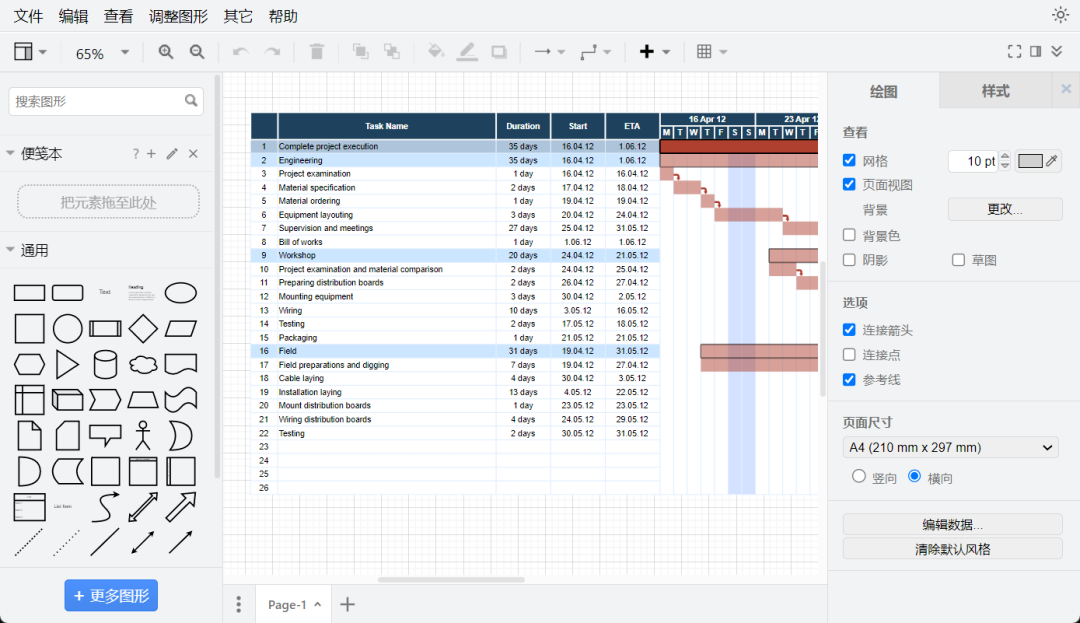Select the 横向 landscape radio button
1080x623 pixels.
pyautogui.click(x=914, y=476)
